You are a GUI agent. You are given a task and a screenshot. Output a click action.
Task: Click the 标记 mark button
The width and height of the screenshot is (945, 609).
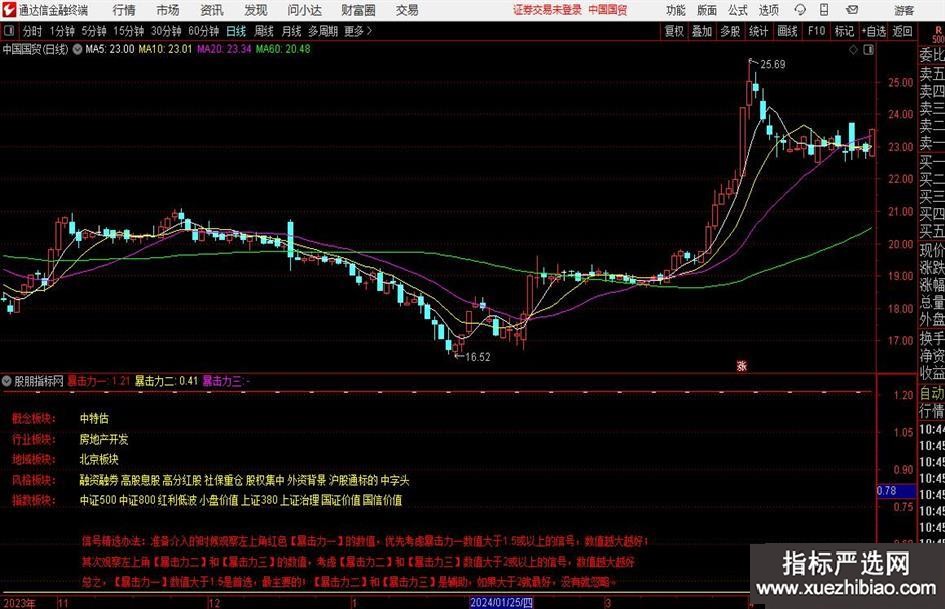pyautogui.click(x=844, y=31)
